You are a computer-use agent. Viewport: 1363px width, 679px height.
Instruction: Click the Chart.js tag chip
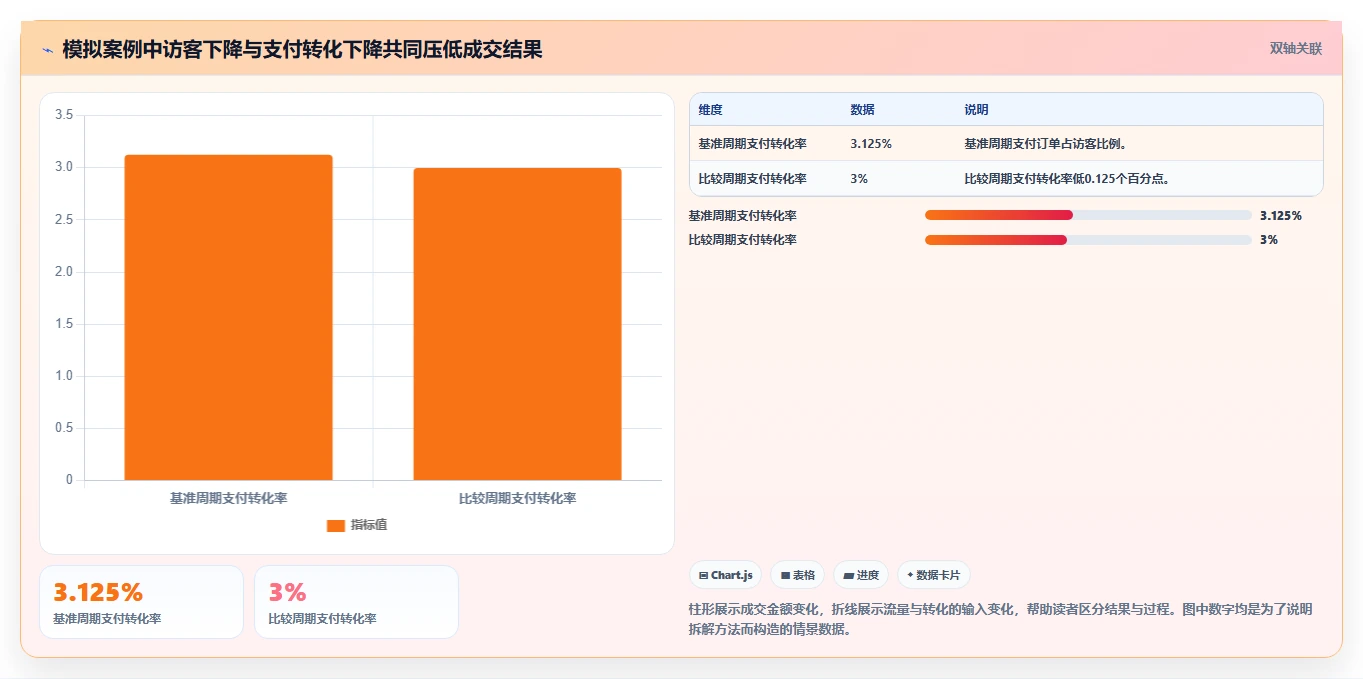pos(726,575)
